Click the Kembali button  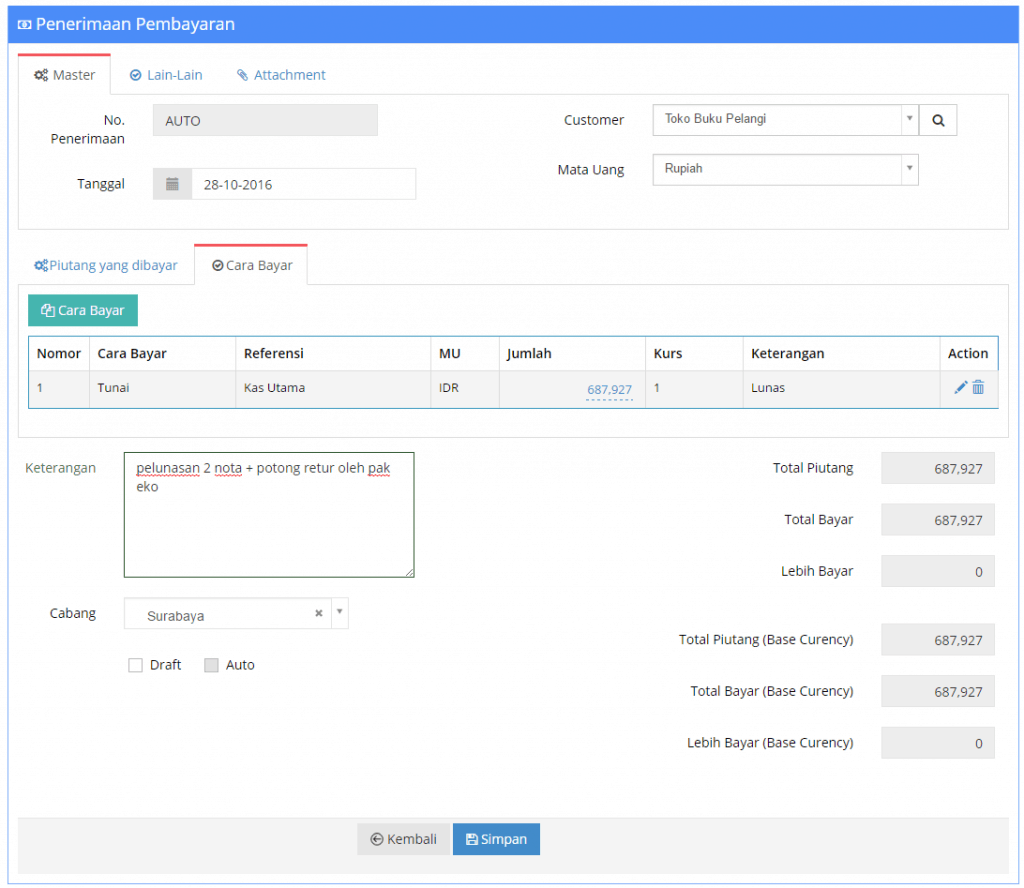click(404, 839)
